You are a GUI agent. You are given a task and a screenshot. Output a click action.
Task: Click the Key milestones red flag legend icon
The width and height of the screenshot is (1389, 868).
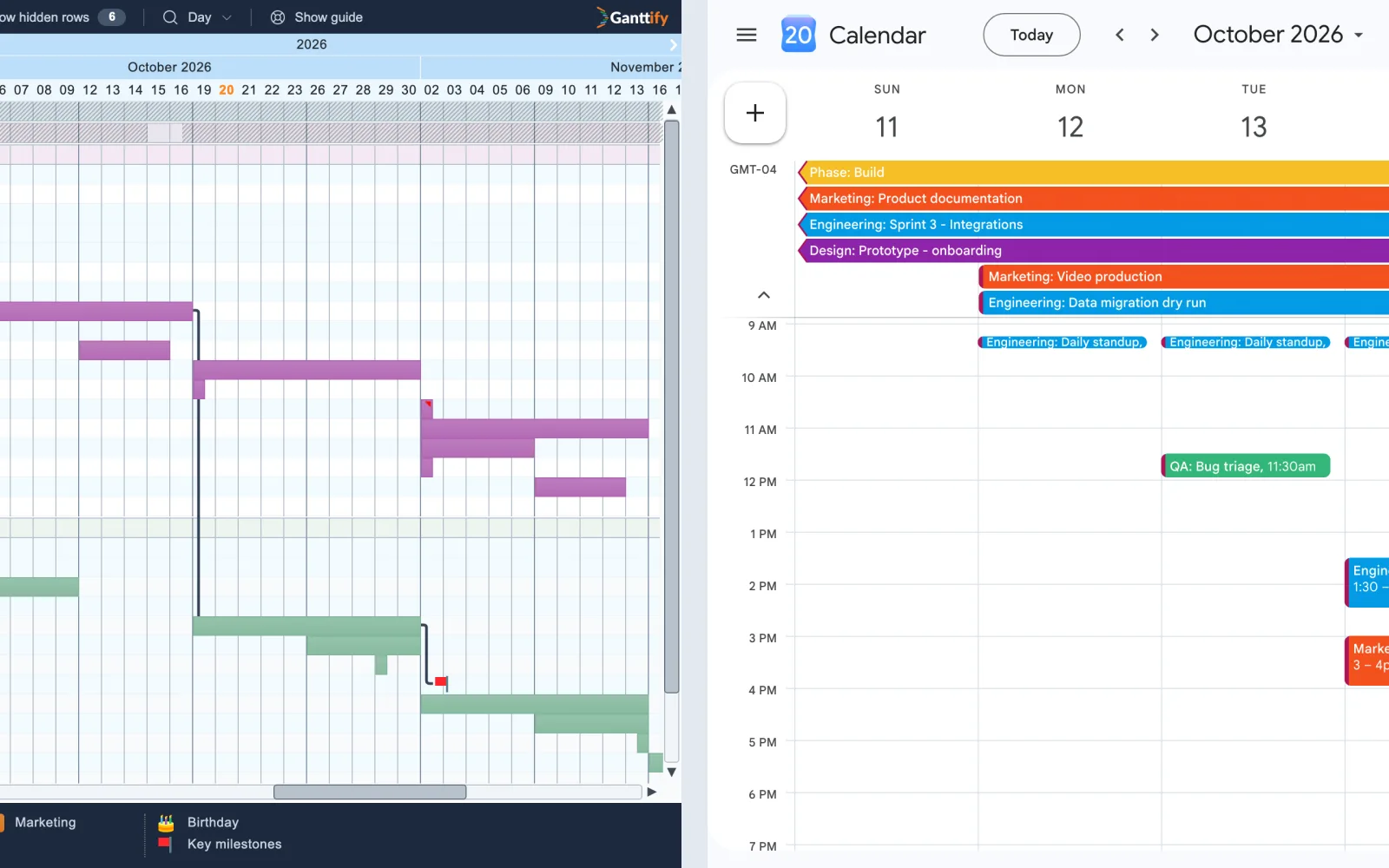coord(165,844)
